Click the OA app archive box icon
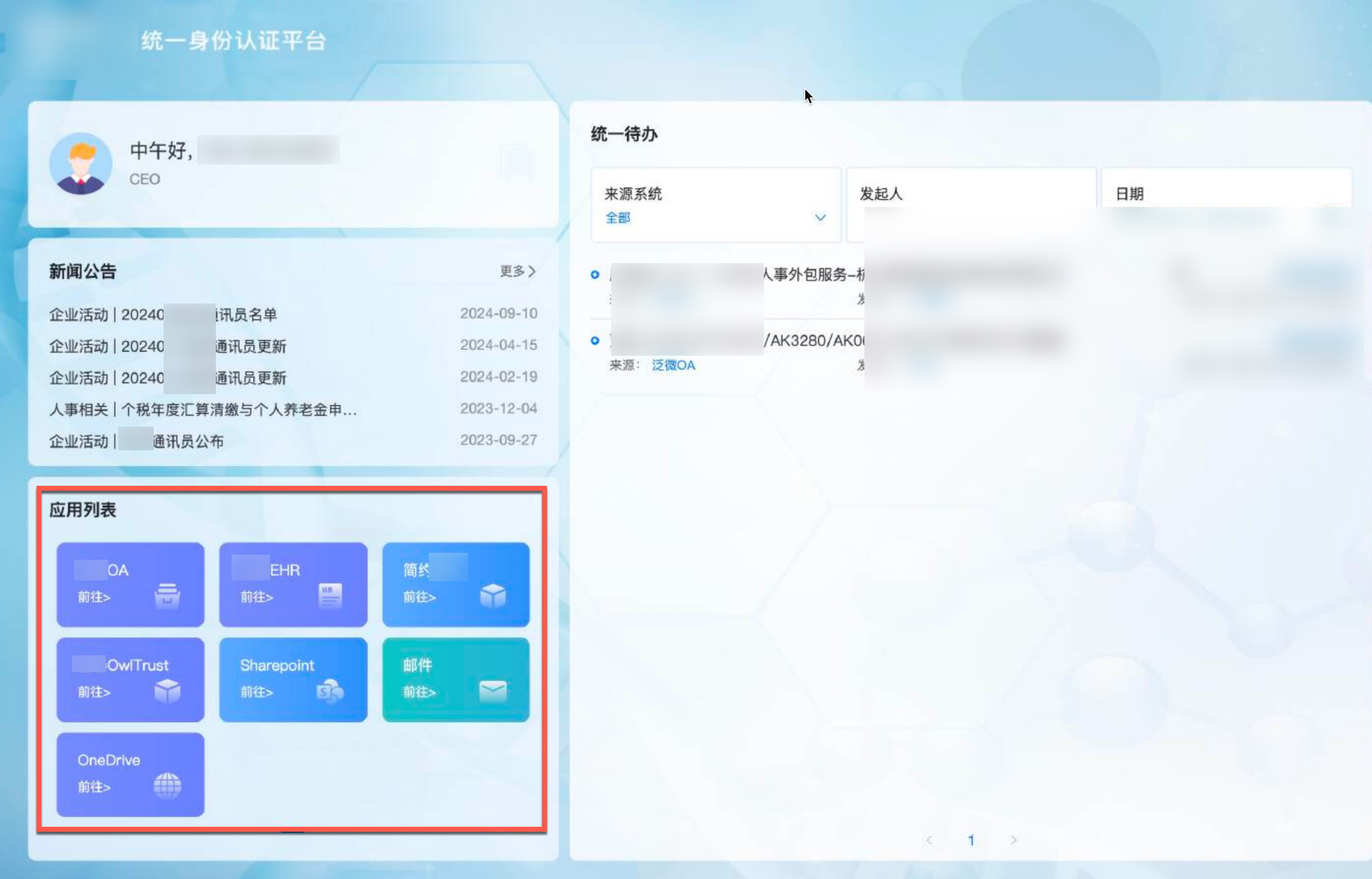Screen dimensions: 1372x879 167,596
